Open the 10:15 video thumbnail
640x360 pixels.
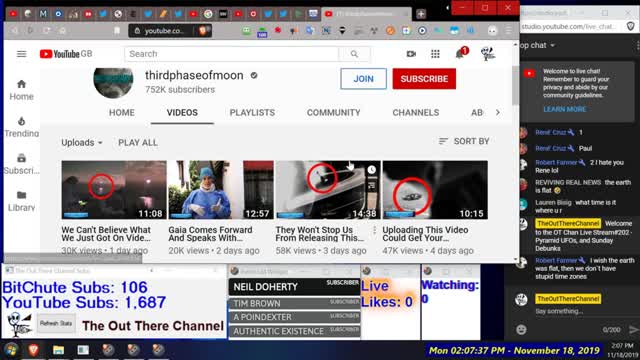coord(435,190)
